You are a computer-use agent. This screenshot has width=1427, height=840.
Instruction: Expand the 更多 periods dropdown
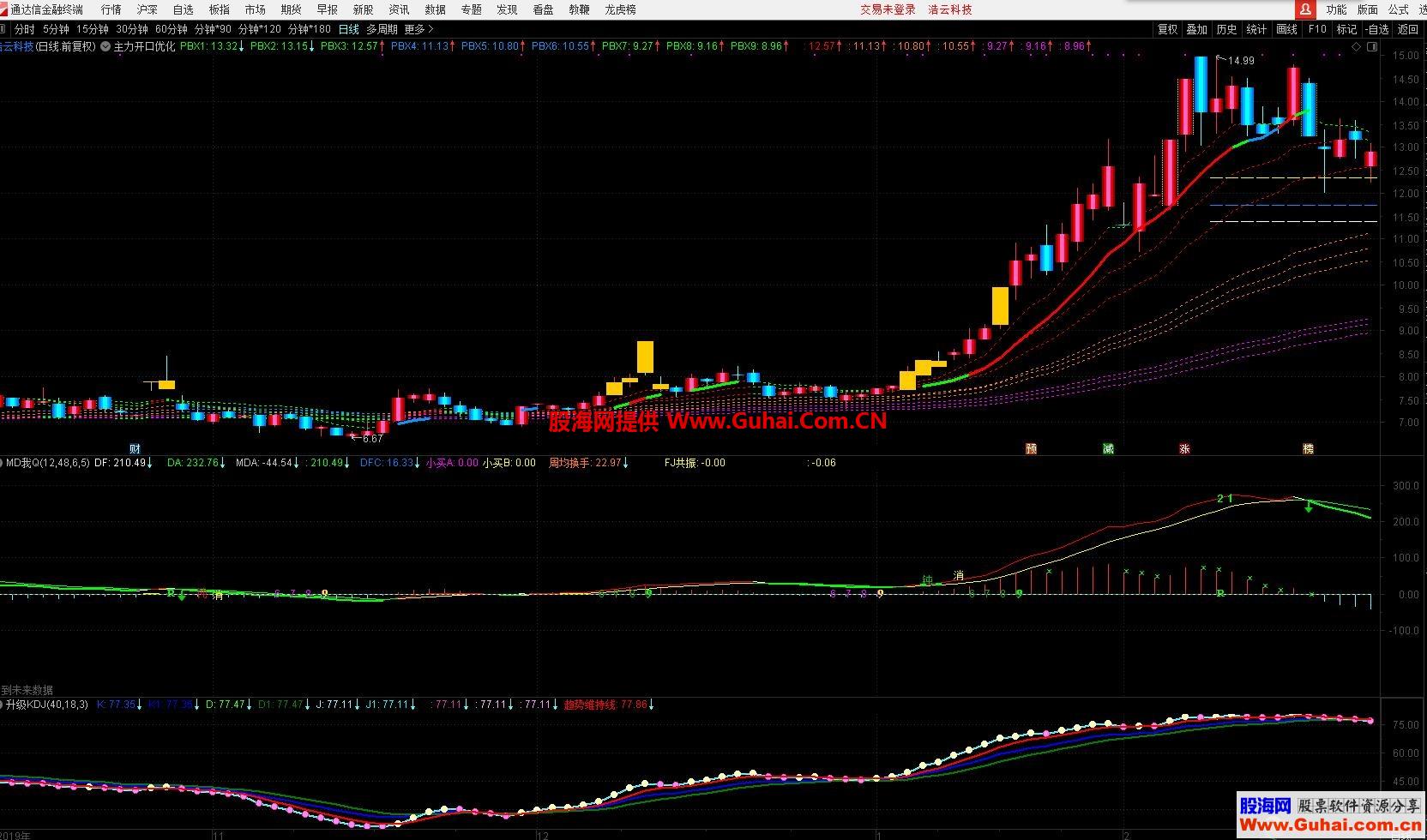pos(418,29)
